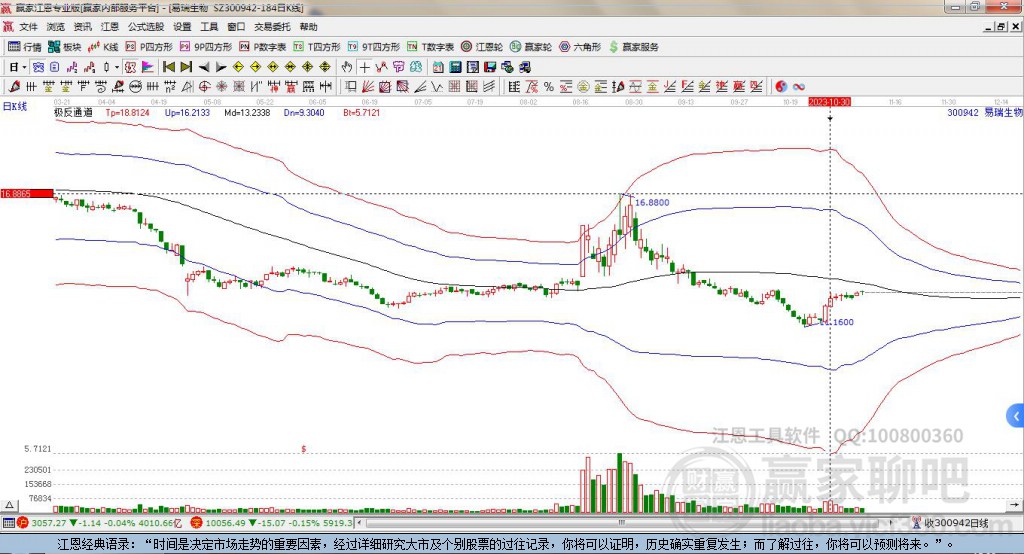The width and height of the screenshot is (1024, 554).
Task: Select the parallel lines tool
Action: click(488, 86)
